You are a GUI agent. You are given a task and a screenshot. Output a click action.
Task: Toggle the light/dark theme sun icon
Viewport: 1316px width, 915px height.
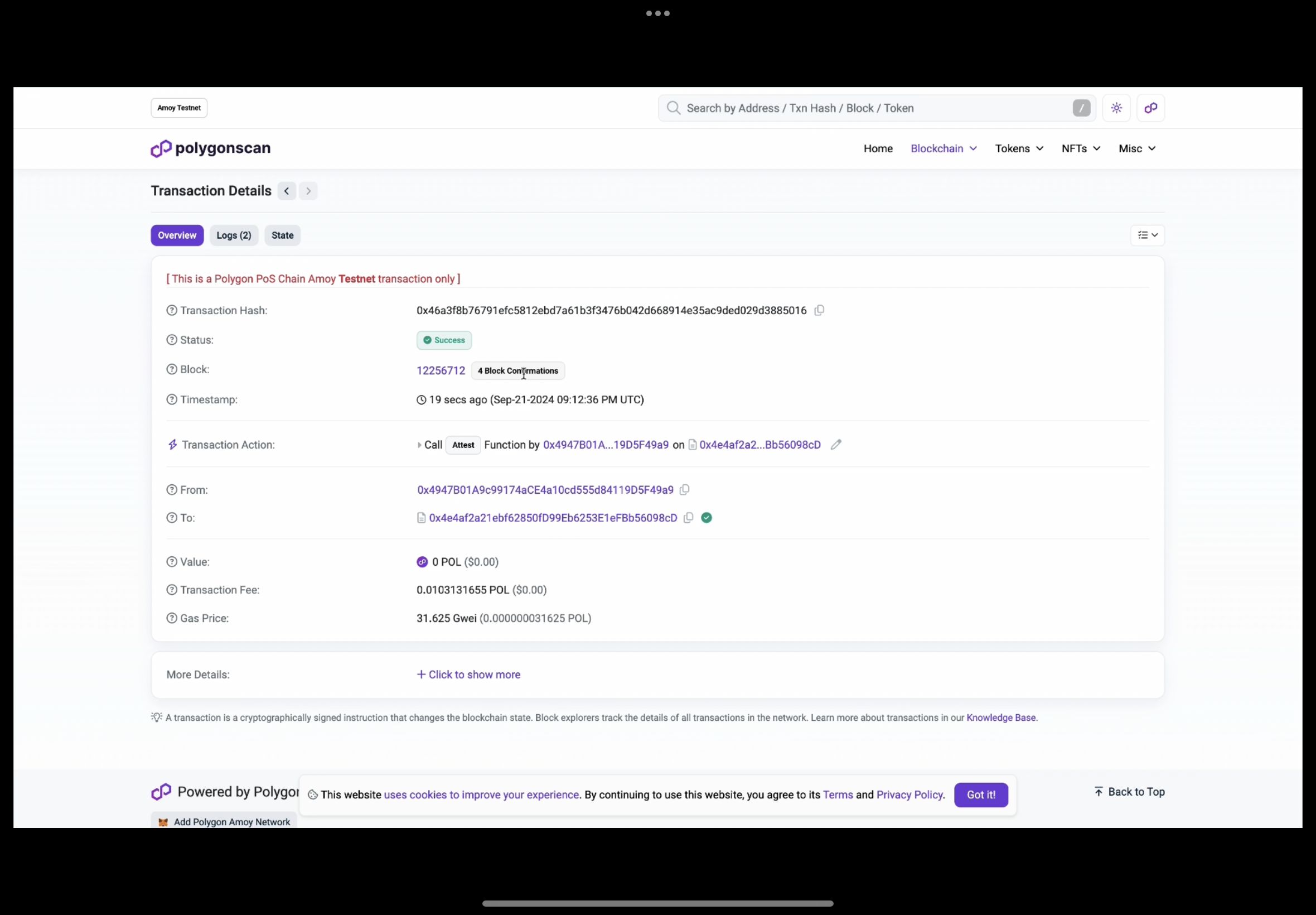point(1116,108)
